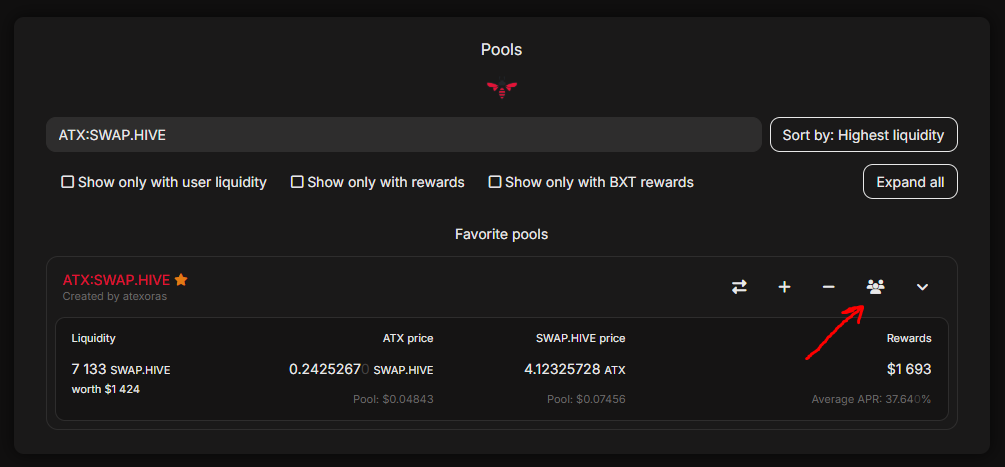The image size is (1005, 467).
Task: Select the Rewards $1 693 value
Action: (909, 369)
